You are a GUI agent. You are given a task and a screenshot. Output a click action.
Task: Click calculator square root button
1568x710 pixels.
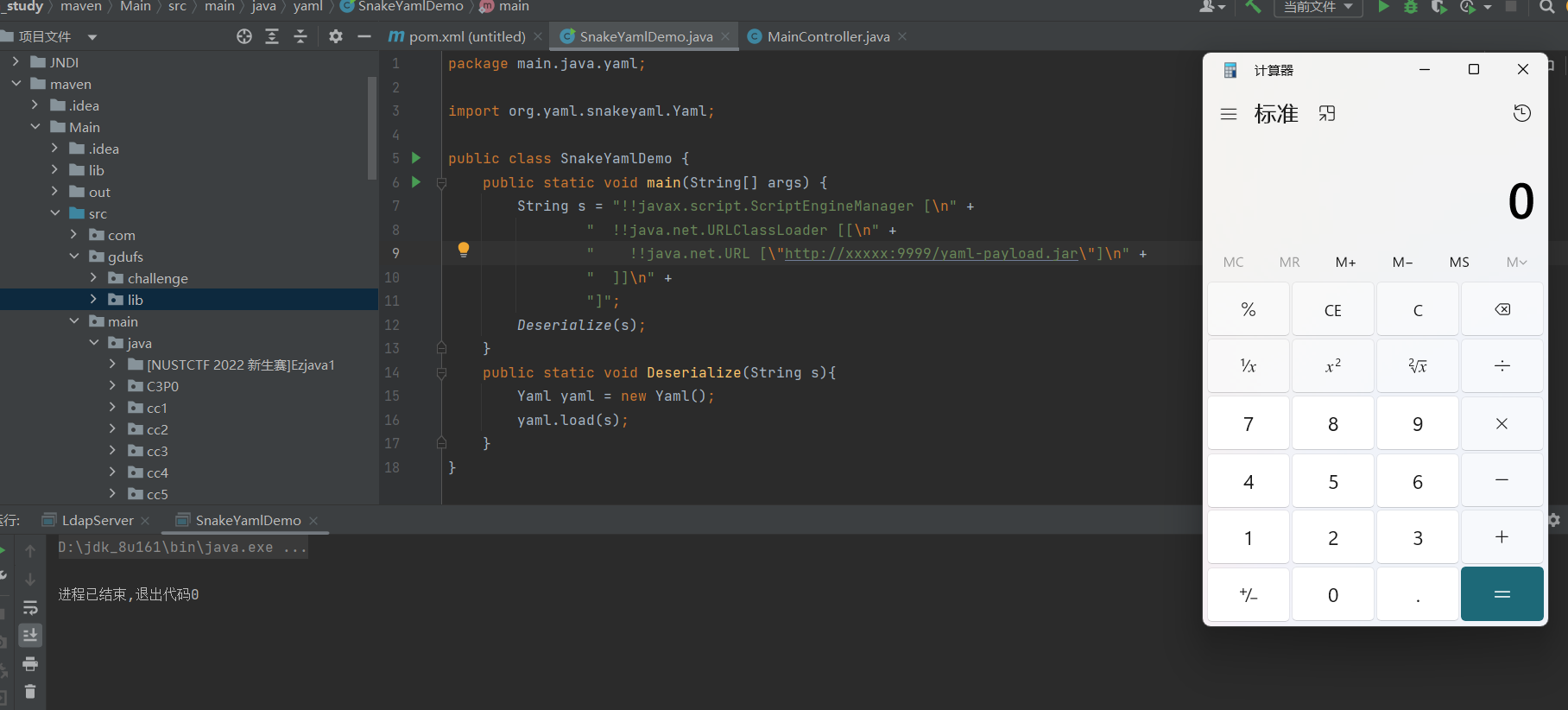tap(1418, 366)
